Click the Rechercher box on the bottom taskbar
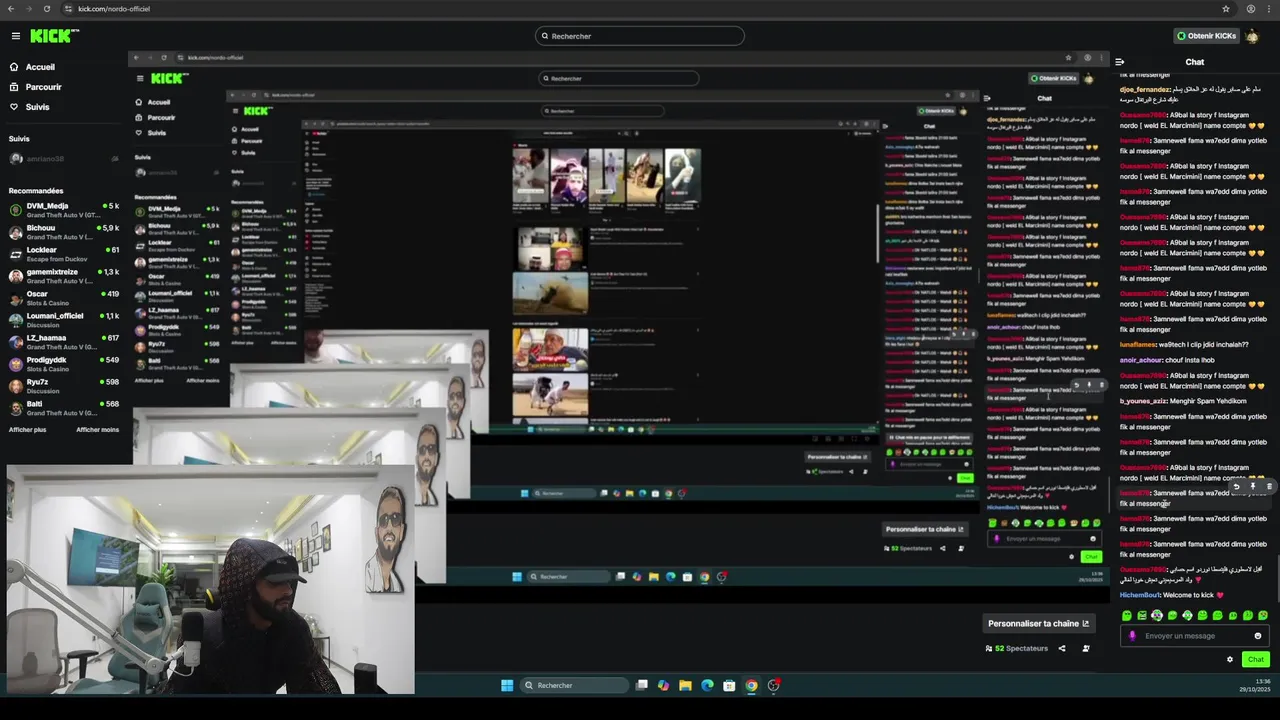 (x=576, y=685)
